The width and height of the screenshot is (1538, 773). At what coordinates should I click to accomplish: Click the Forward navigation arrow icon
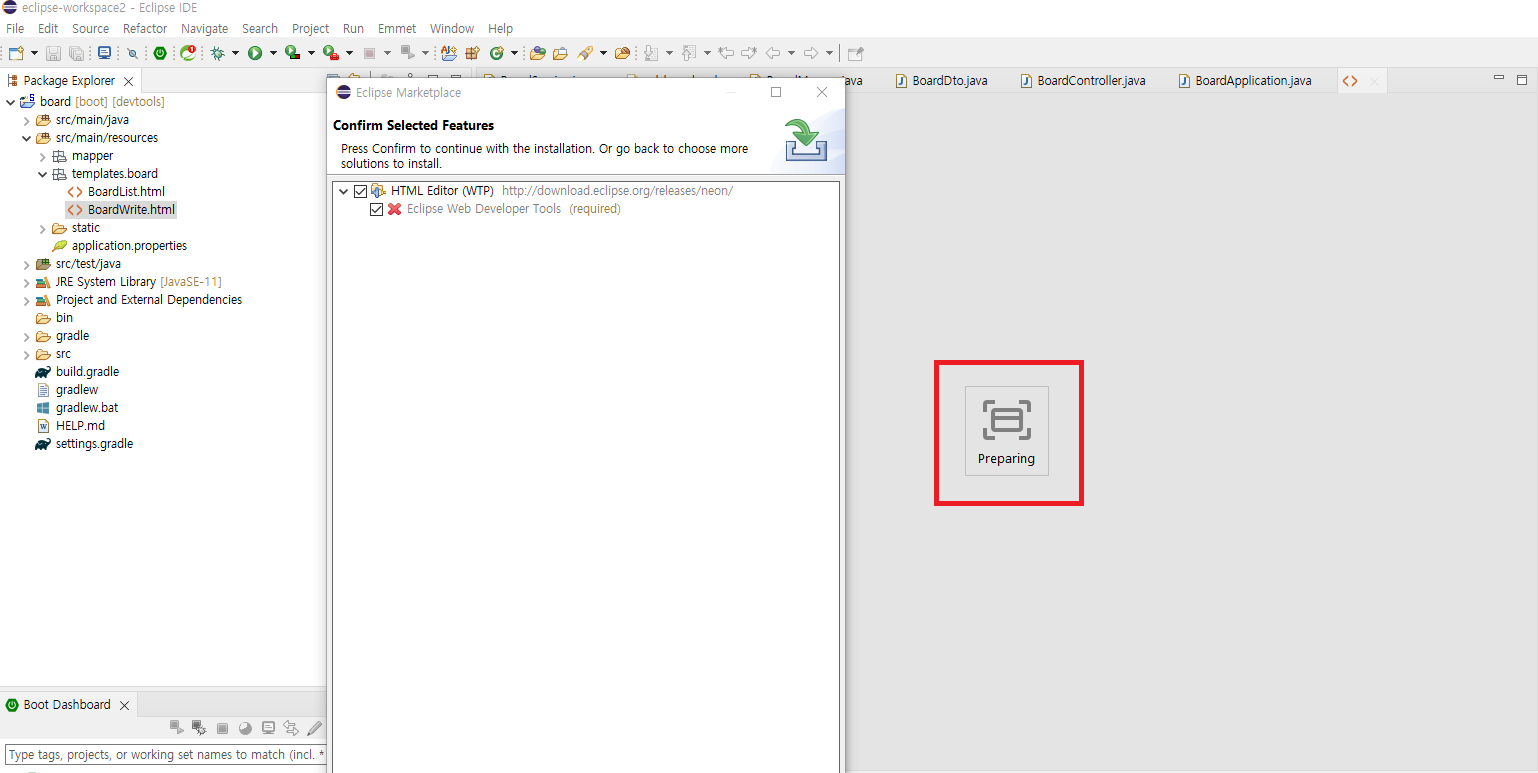coord(811,53)
